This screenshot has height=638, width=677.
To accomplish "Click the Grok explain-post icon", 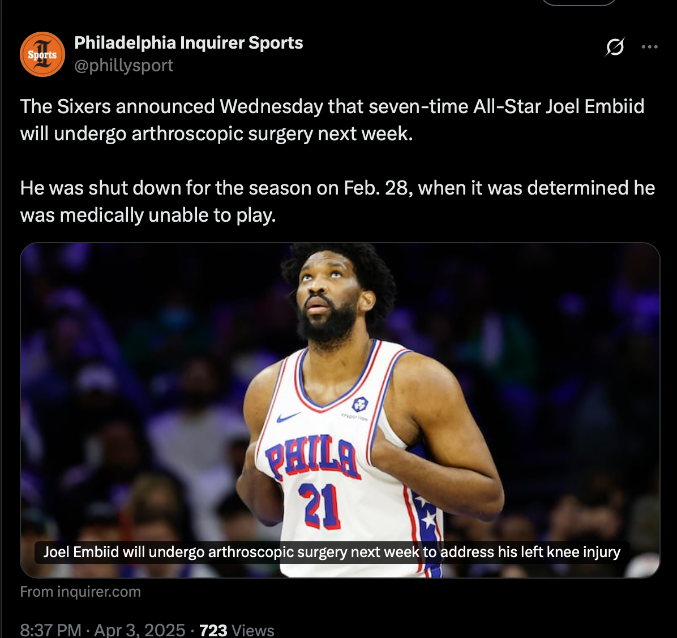I will [614, 47].
